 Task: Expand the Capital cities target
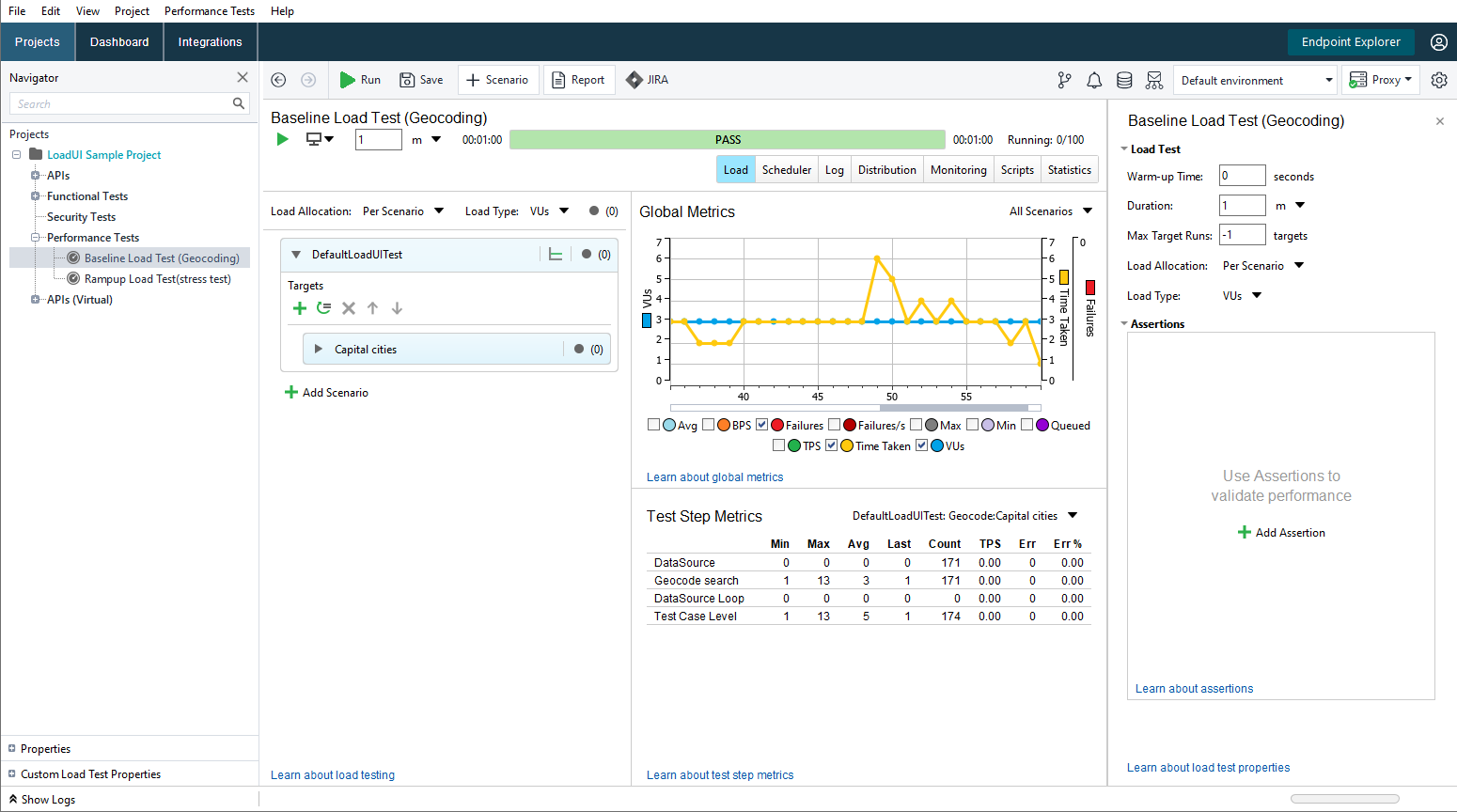click(x=318, y=348)
